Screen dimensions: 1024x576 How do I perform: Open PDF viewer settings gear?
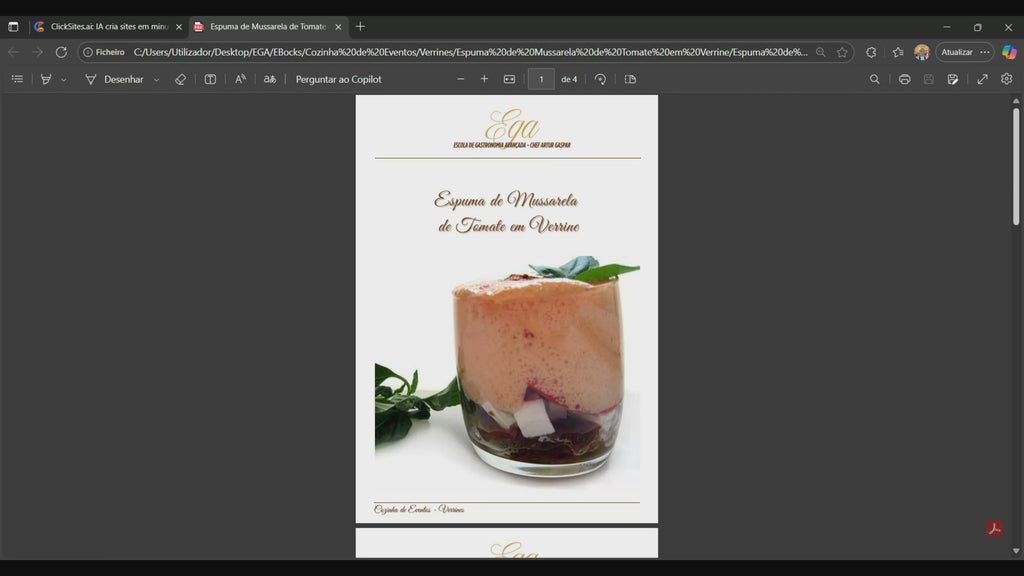pos(1005,79)
